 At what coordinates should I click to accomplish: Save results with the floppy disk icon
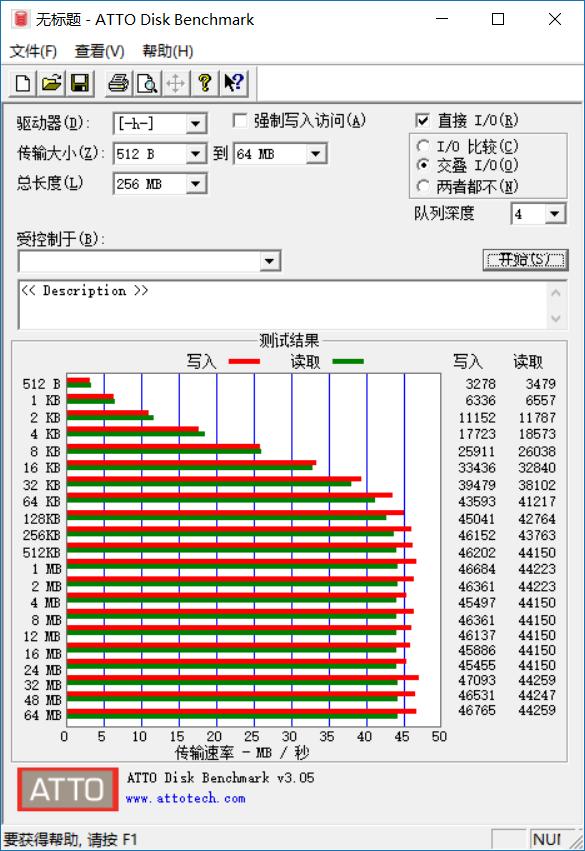[80, 84]
